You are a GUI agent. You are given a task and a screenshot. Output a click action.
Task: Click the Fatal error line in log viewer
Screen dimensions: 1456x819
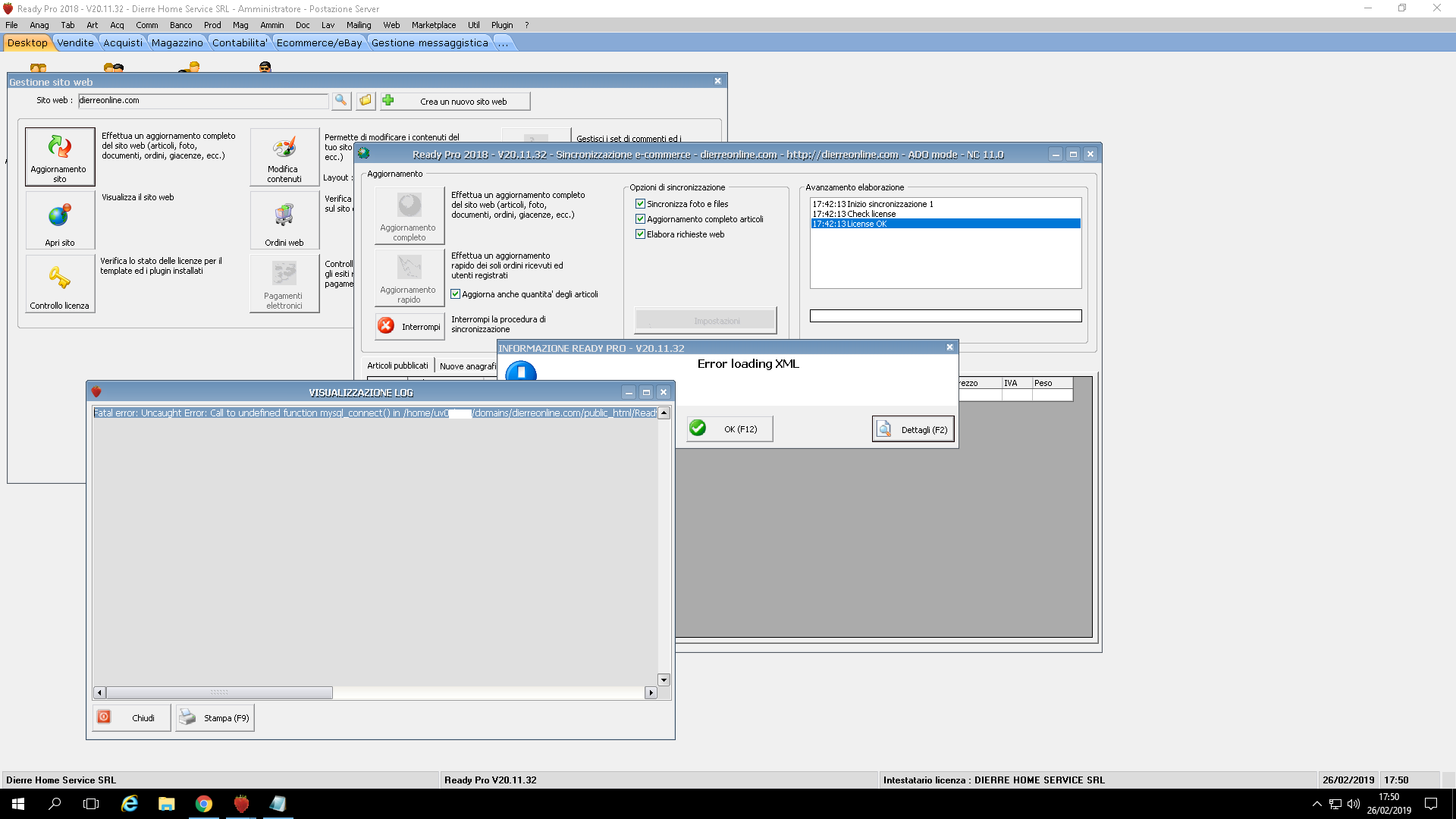[x=375, y=413]
